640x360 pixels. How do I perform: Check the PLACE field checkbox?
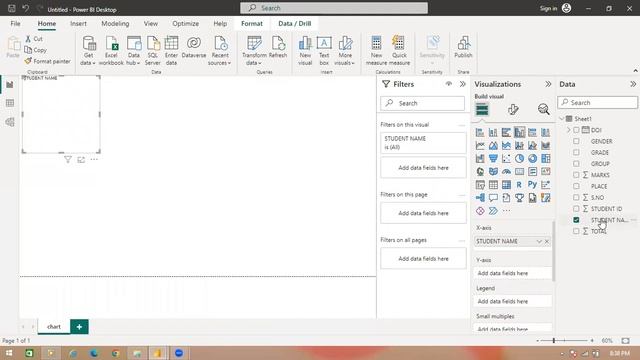click(x=576, y=186)
